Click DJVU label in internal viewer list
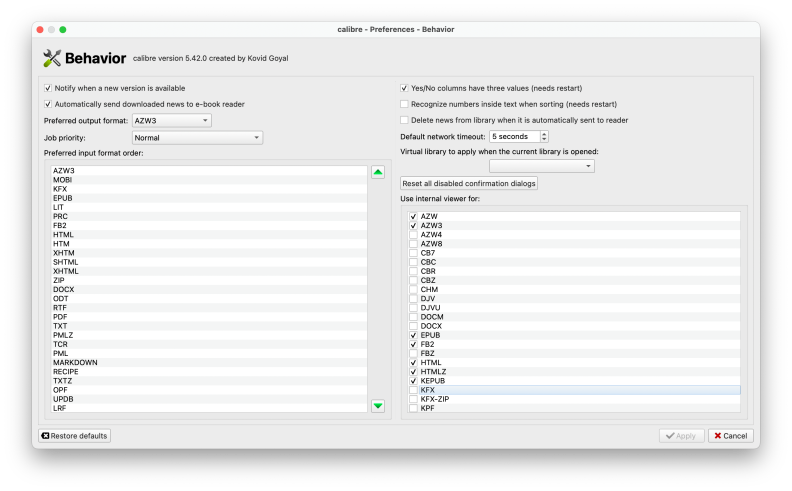The width and height of the screenshot is (792, 491). (x=430, y=308)
